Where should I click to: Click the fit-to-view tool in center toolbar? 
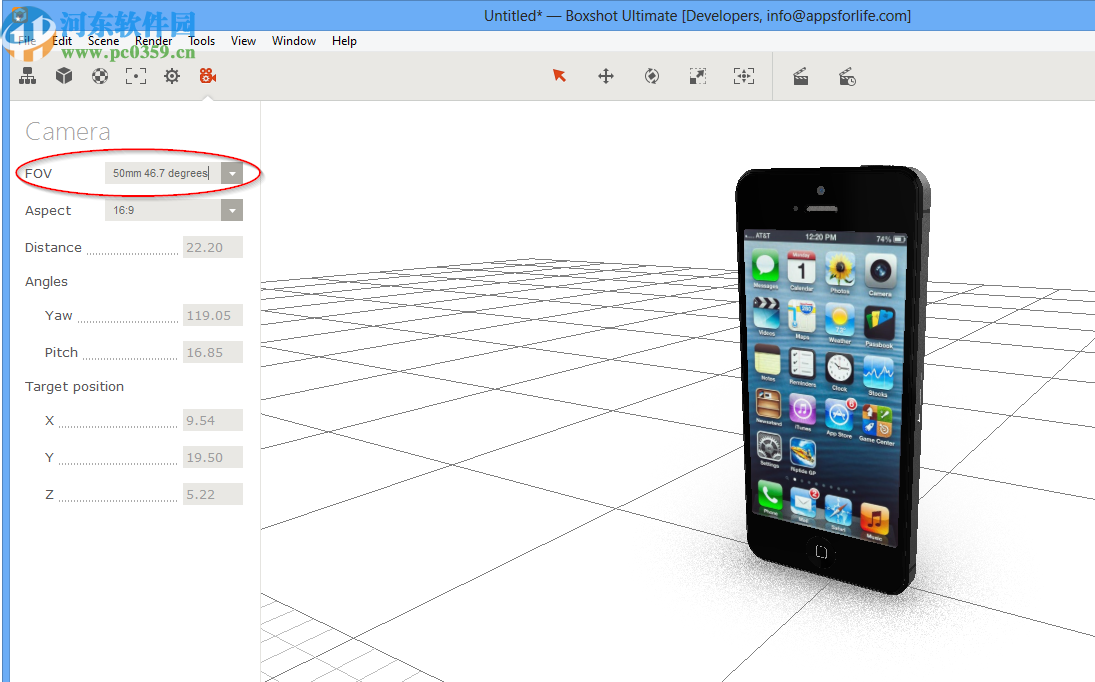tap(743, 76)
